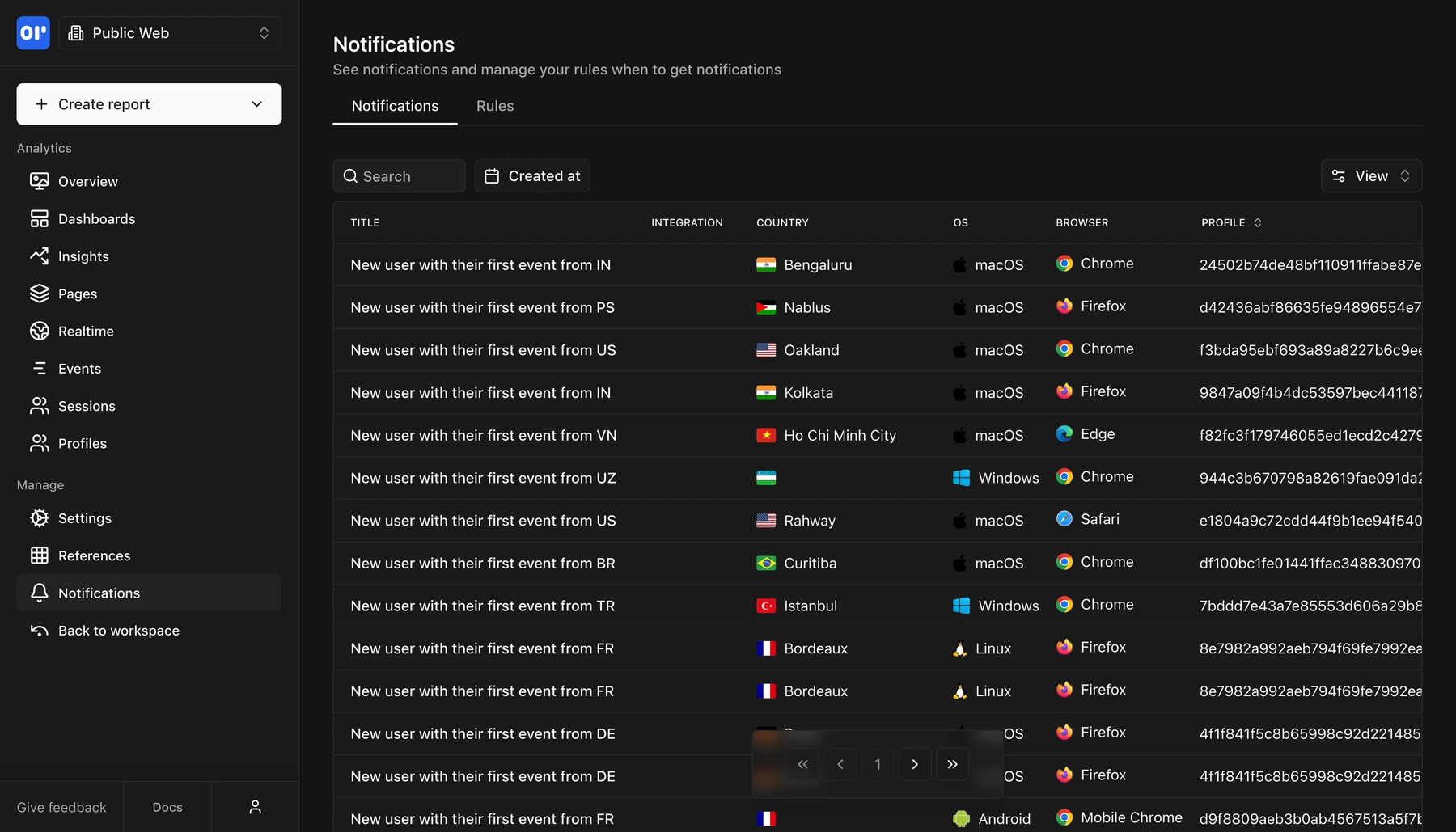
Task: Switch to the Rules tab
Action: pyautogui.click(x=494, y=106)
